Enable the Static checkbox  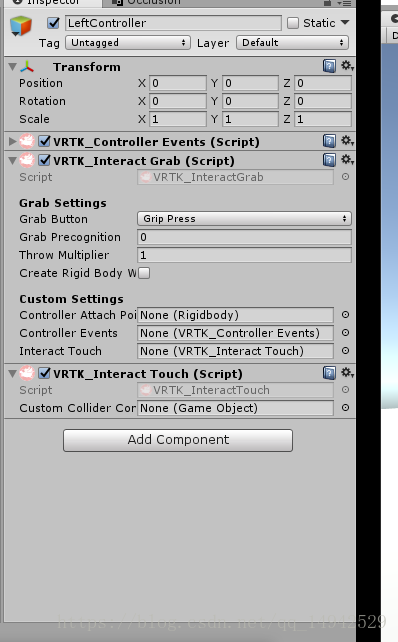coord(293,23)
